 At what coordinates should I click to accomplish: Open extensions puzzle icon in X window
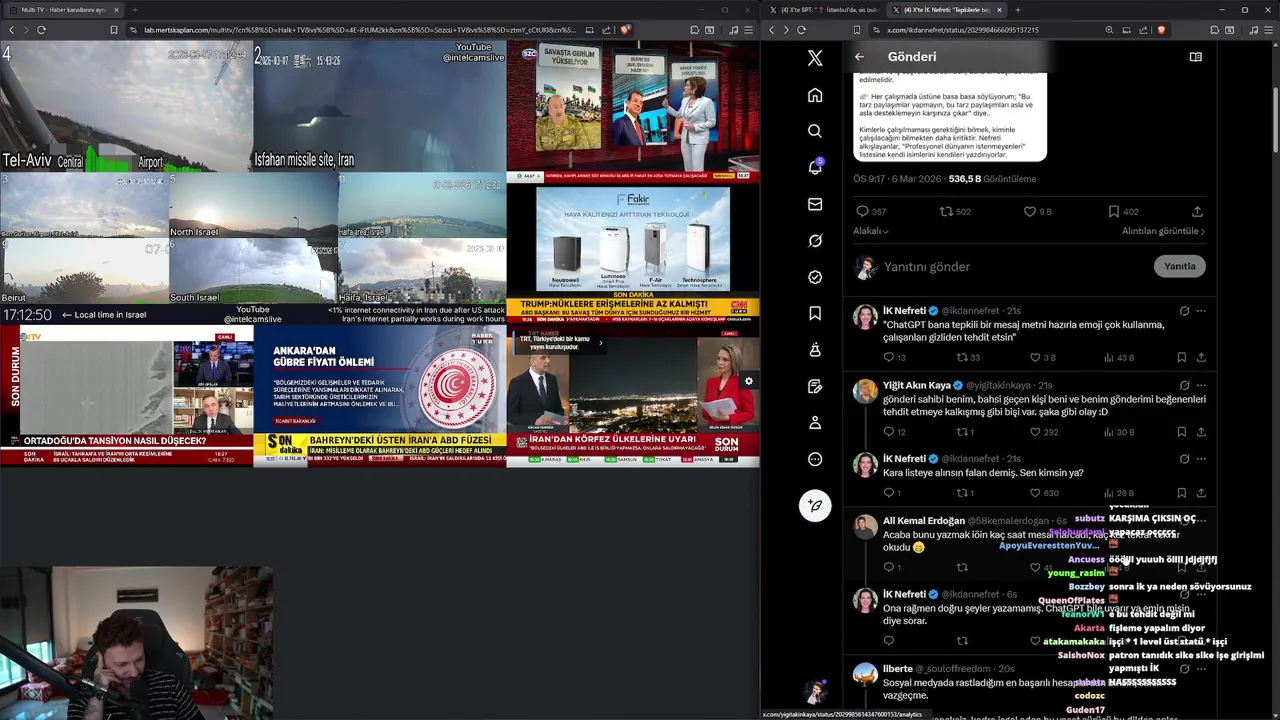coord(1214,30)
